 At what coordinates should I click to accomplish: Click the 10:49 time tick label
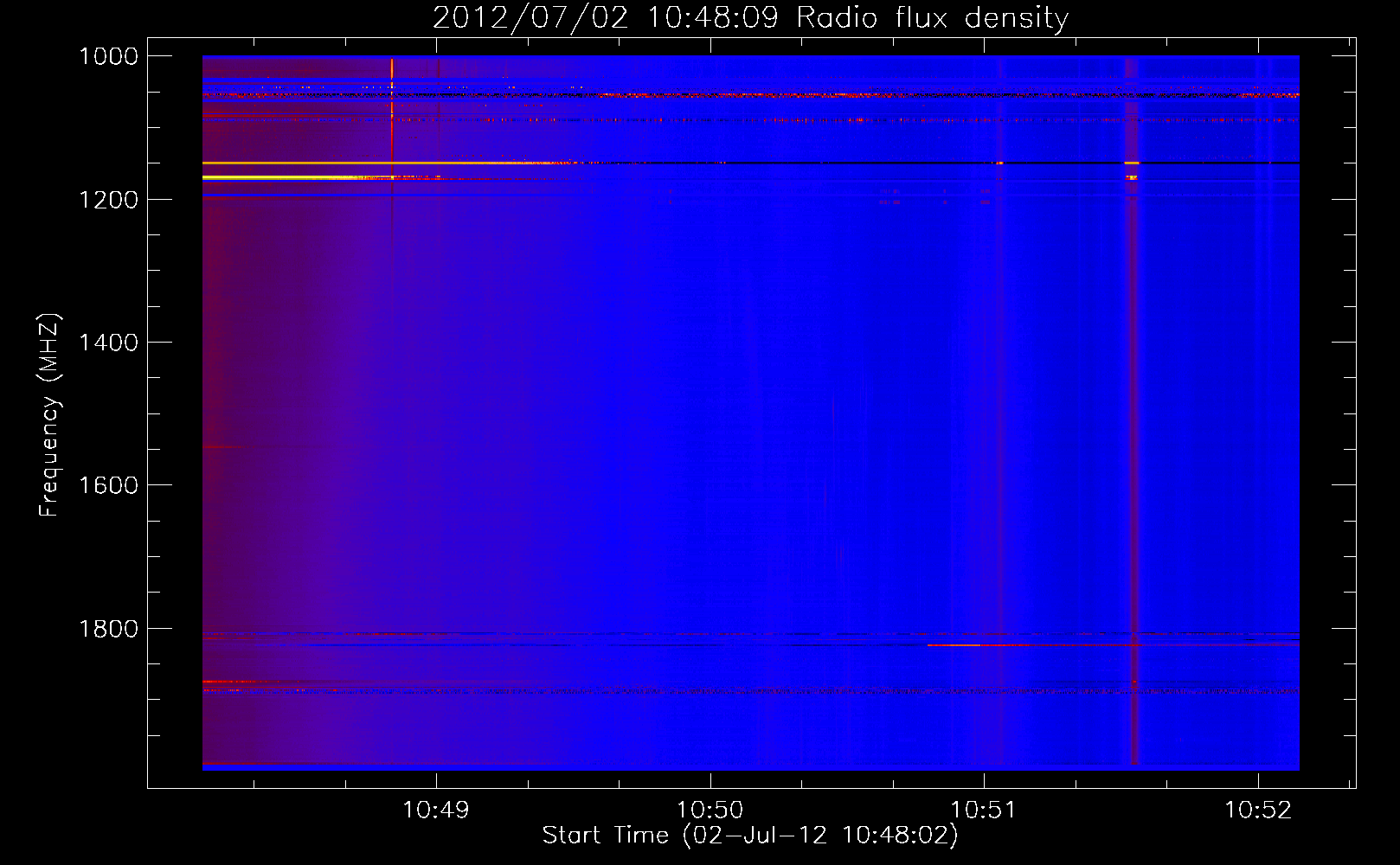(x=436, y=811)
